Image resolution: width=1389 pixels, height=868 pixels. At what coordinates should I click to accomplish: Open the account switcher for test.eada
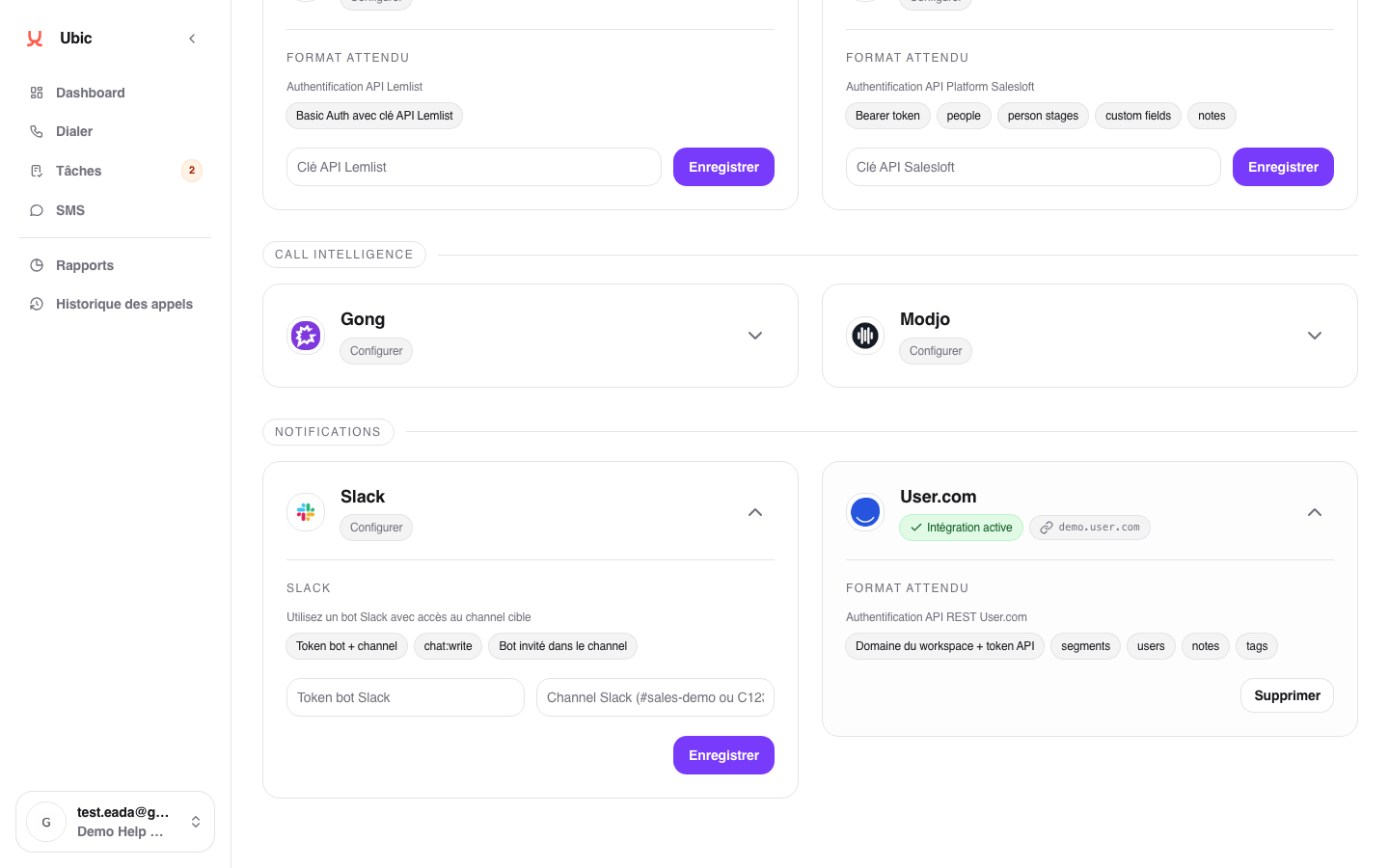click(x=115, y=822)
